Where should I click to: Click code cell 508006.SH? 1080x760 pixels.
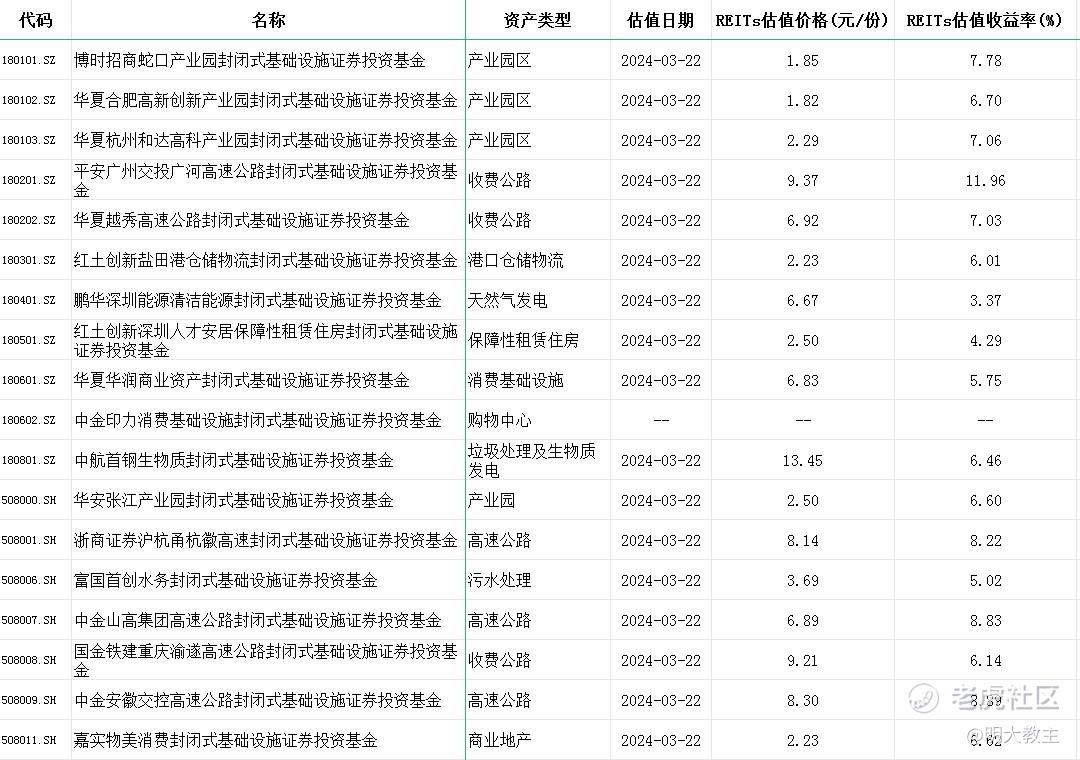28,579
